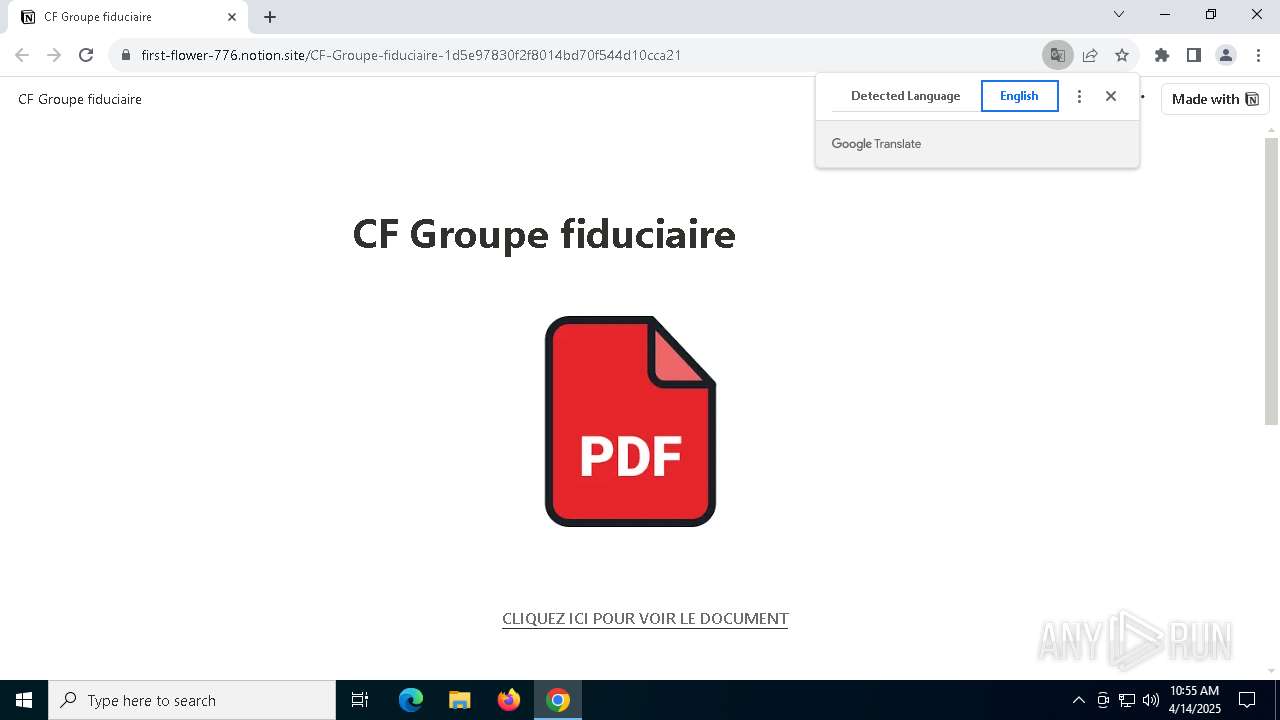1280x720 pixels.
Task: Show hidden system tray icons
Action: (1078, 700)
